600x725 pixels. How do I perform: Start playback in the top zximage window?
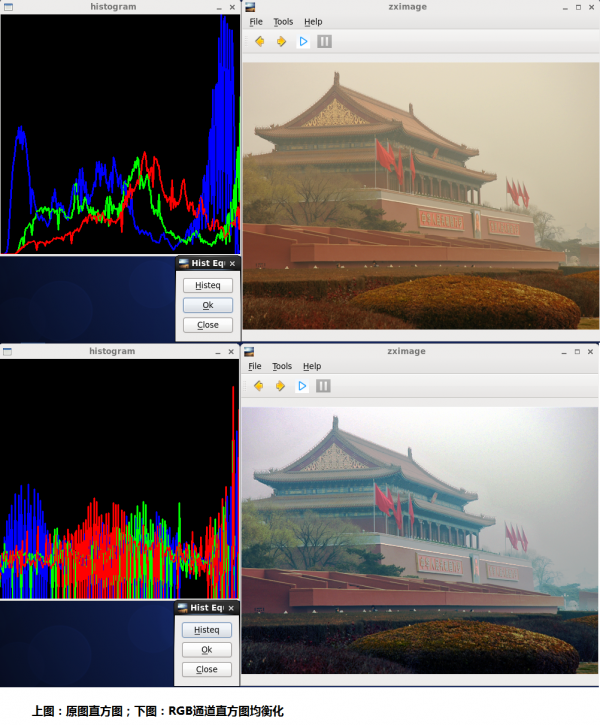303,42
